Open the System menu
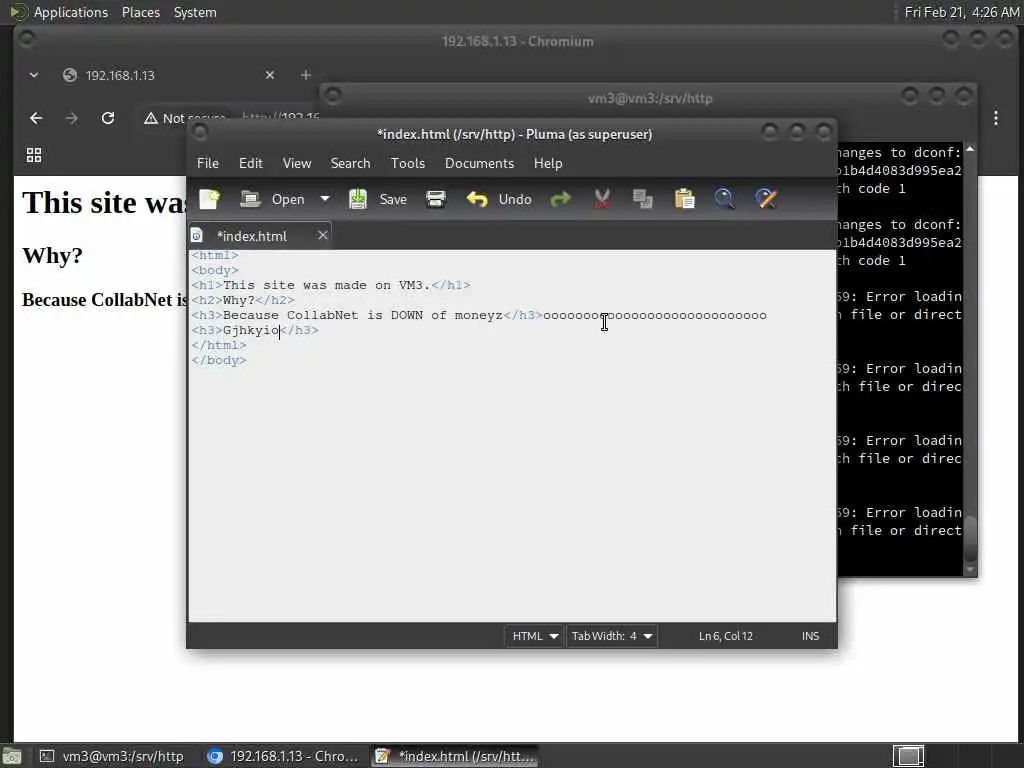 (x=195, y=12)
